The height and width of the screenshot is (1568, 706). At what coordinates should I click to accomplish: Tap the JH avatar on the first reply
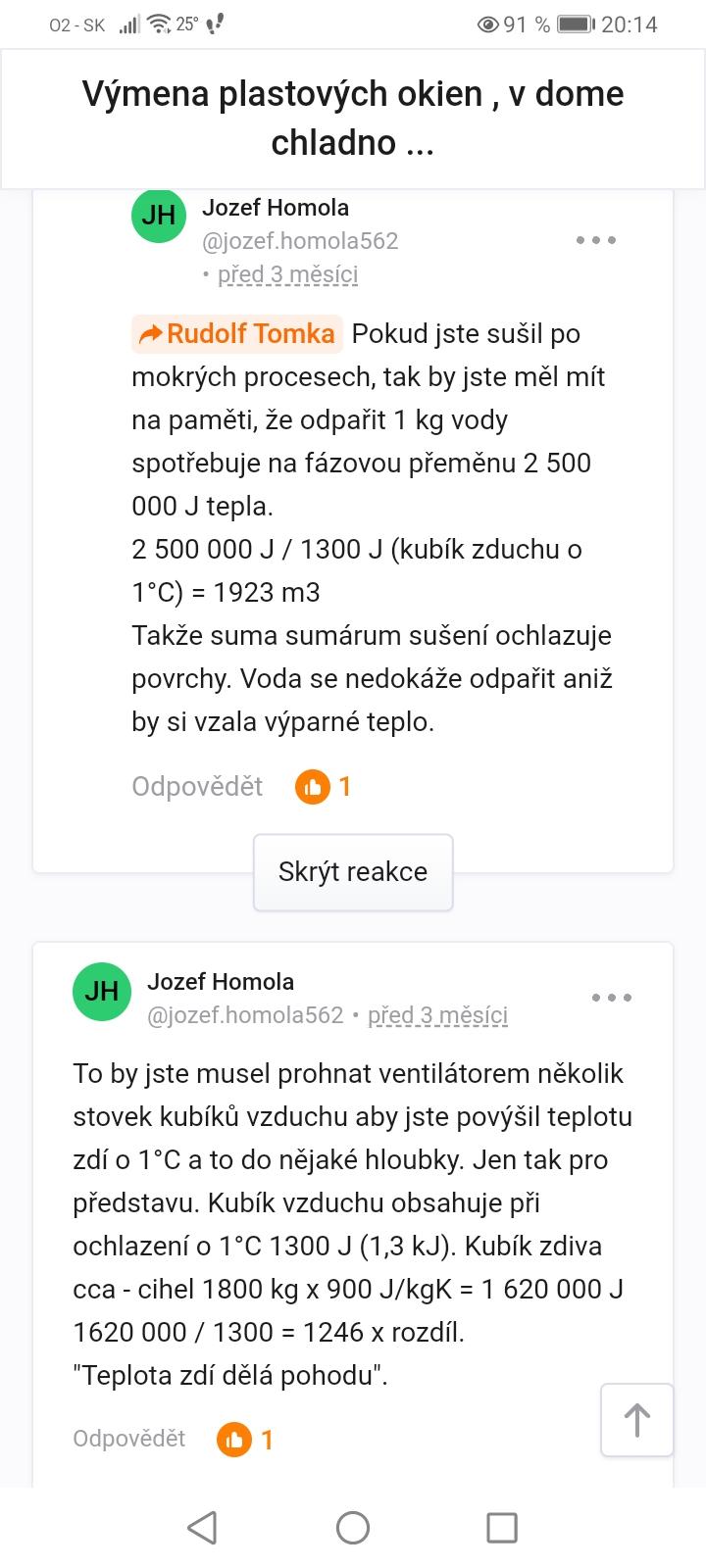click(x=159, y=216)
